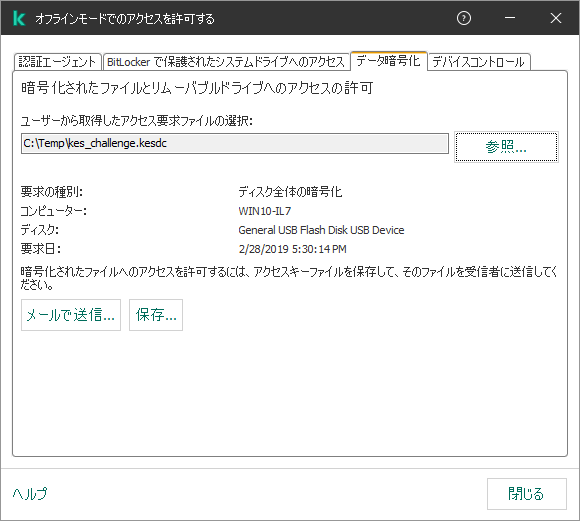
Task: Open the BitLocker で保護されたシステムドライブへのアクセス tab
Action: (x=226, y=62)
